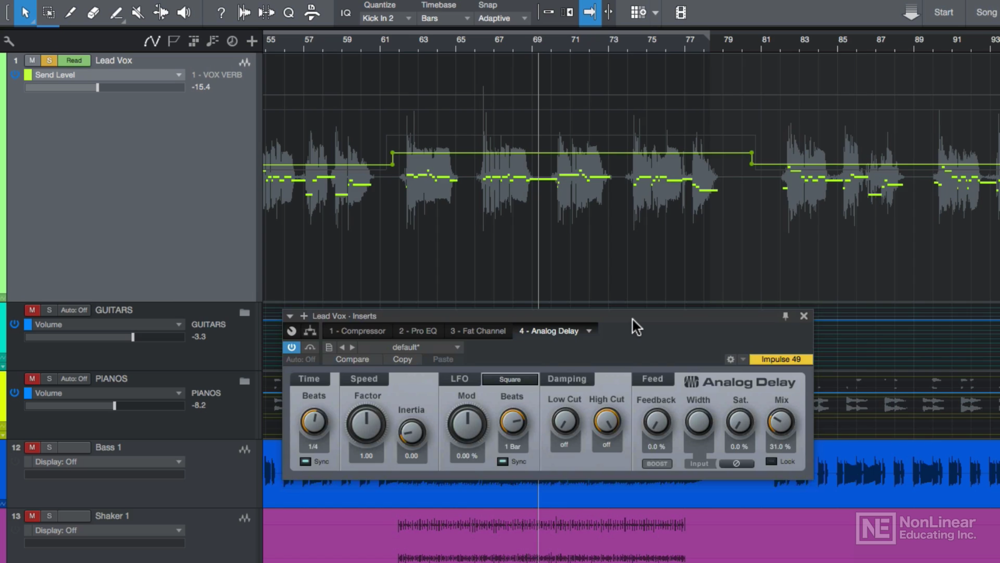Open the video player (film strip) icon
Viewport: 1000px width, 563px height.
click(680, 12)
